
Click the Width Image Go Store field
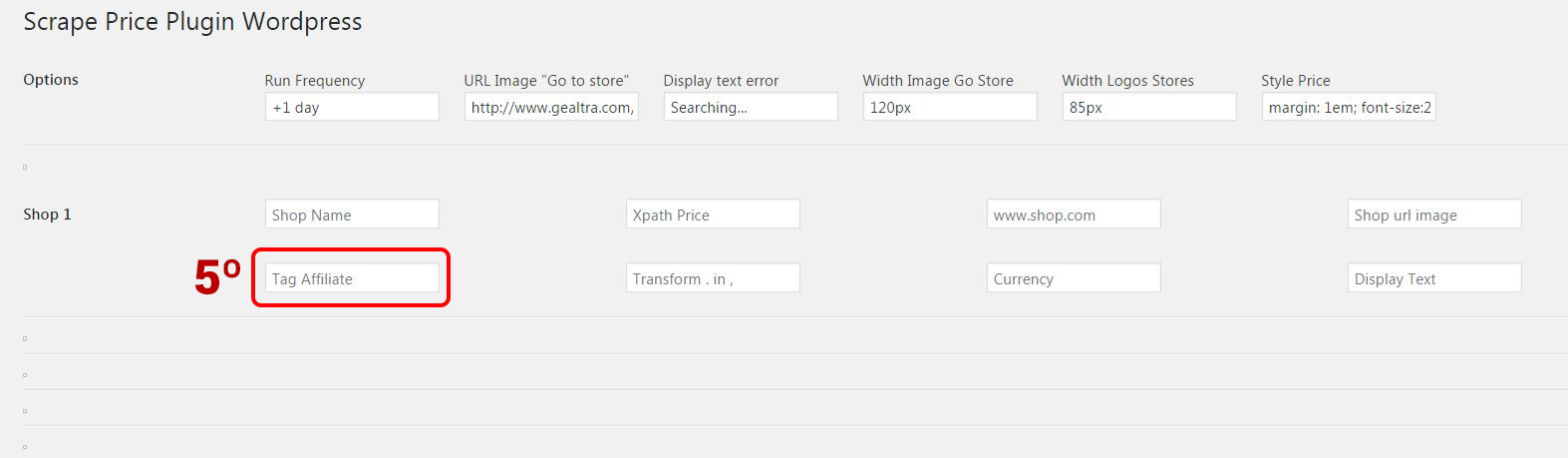[x=949, y=107]
